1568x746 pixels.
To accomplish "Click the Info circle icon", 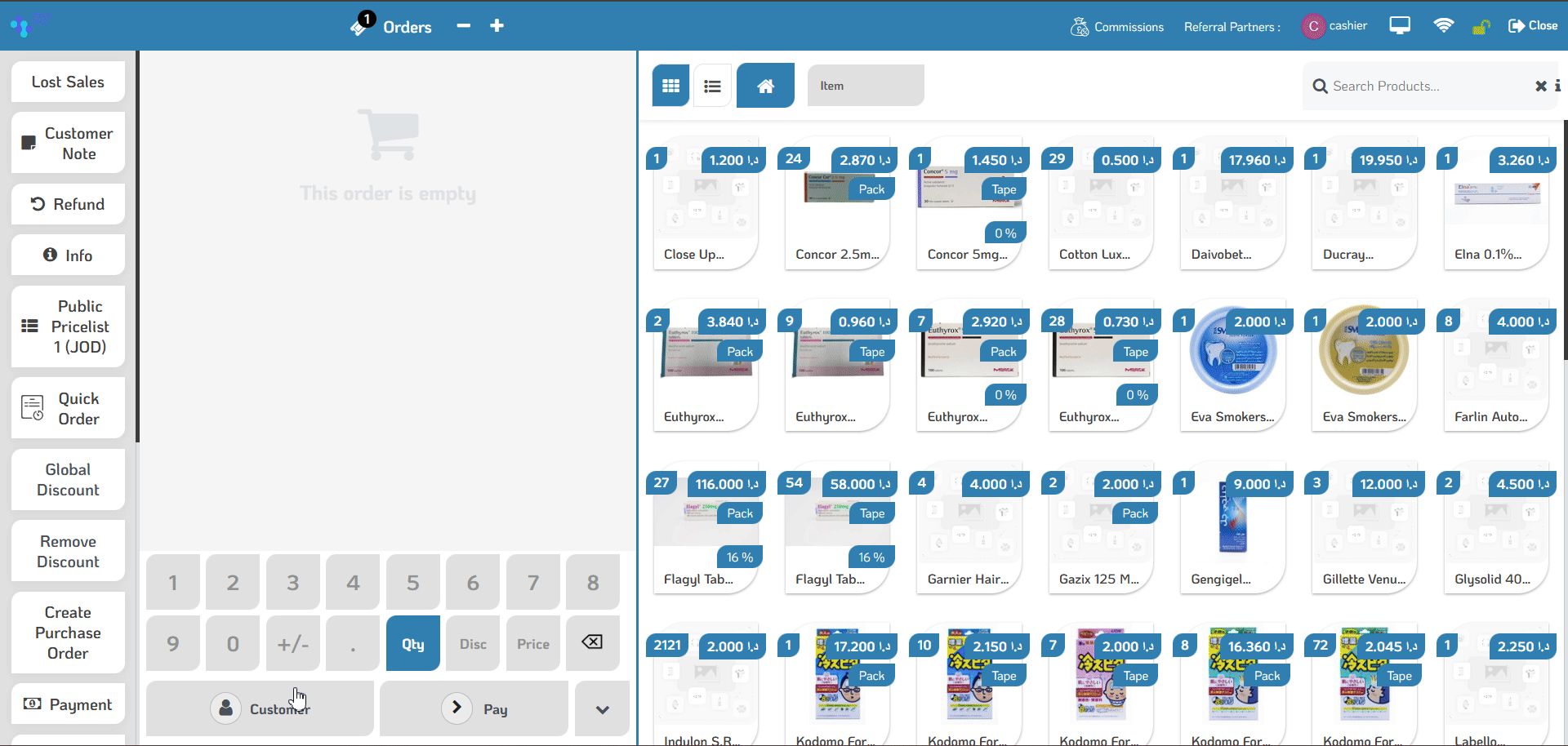I will tap(50, 255).
